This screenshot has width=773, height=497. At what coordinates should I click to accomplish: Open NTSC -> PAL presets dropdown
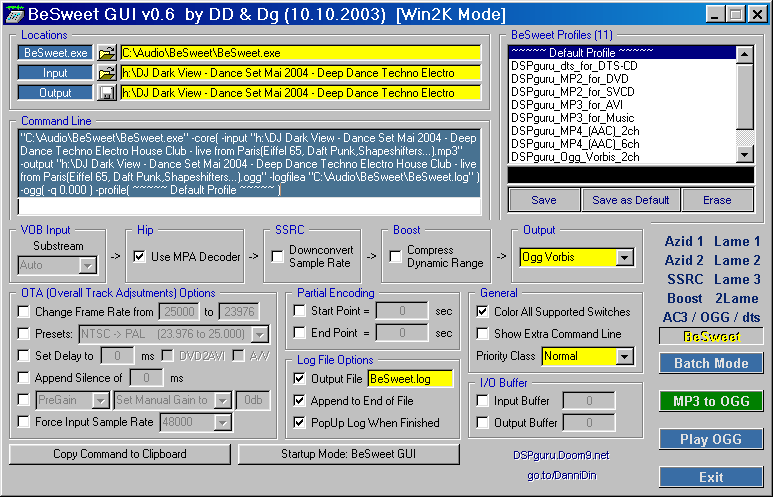259,334
